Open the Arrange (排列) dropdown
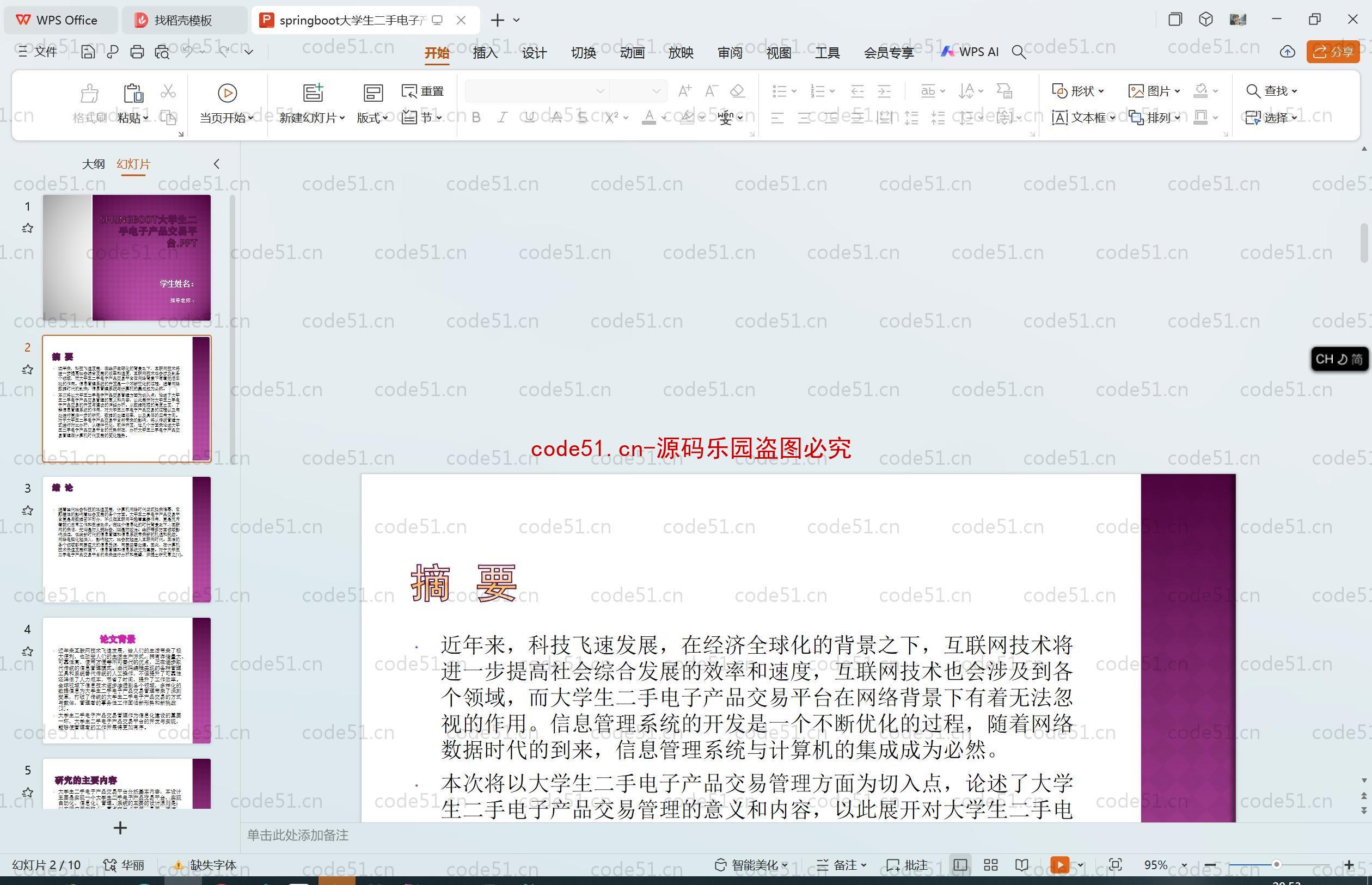Image resolution: width=1372 pixels, height=885 pixels. click(x=1154, y=118)
